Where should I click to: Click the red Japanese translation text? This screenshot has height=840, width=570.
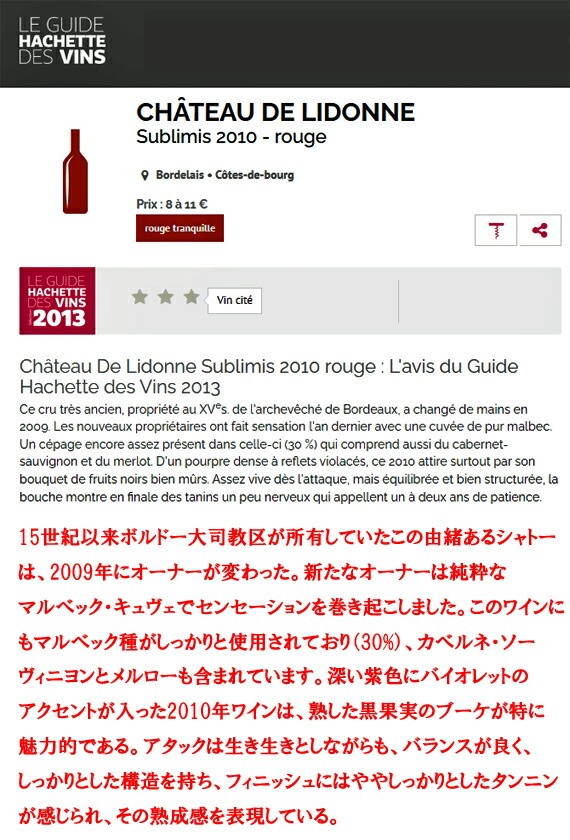289,677
